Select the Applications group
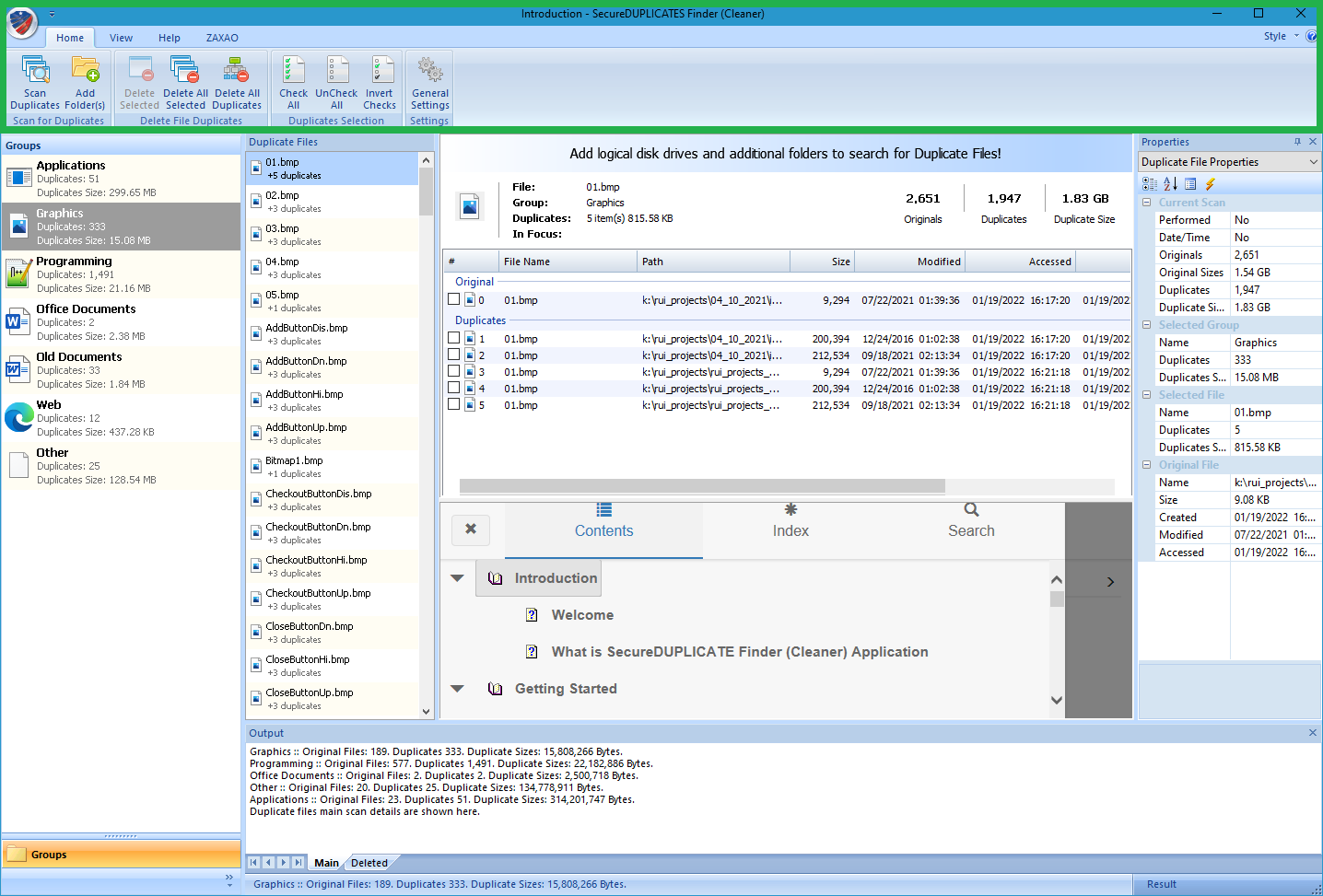 [x=121, y=179]
